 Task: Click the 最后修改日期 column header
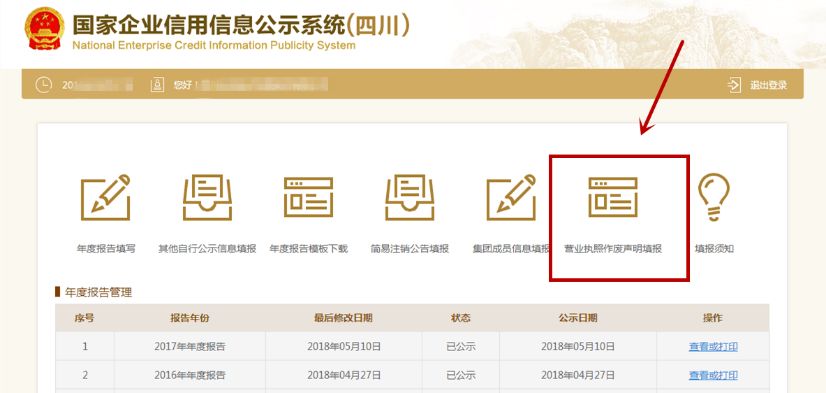(343, 318)
